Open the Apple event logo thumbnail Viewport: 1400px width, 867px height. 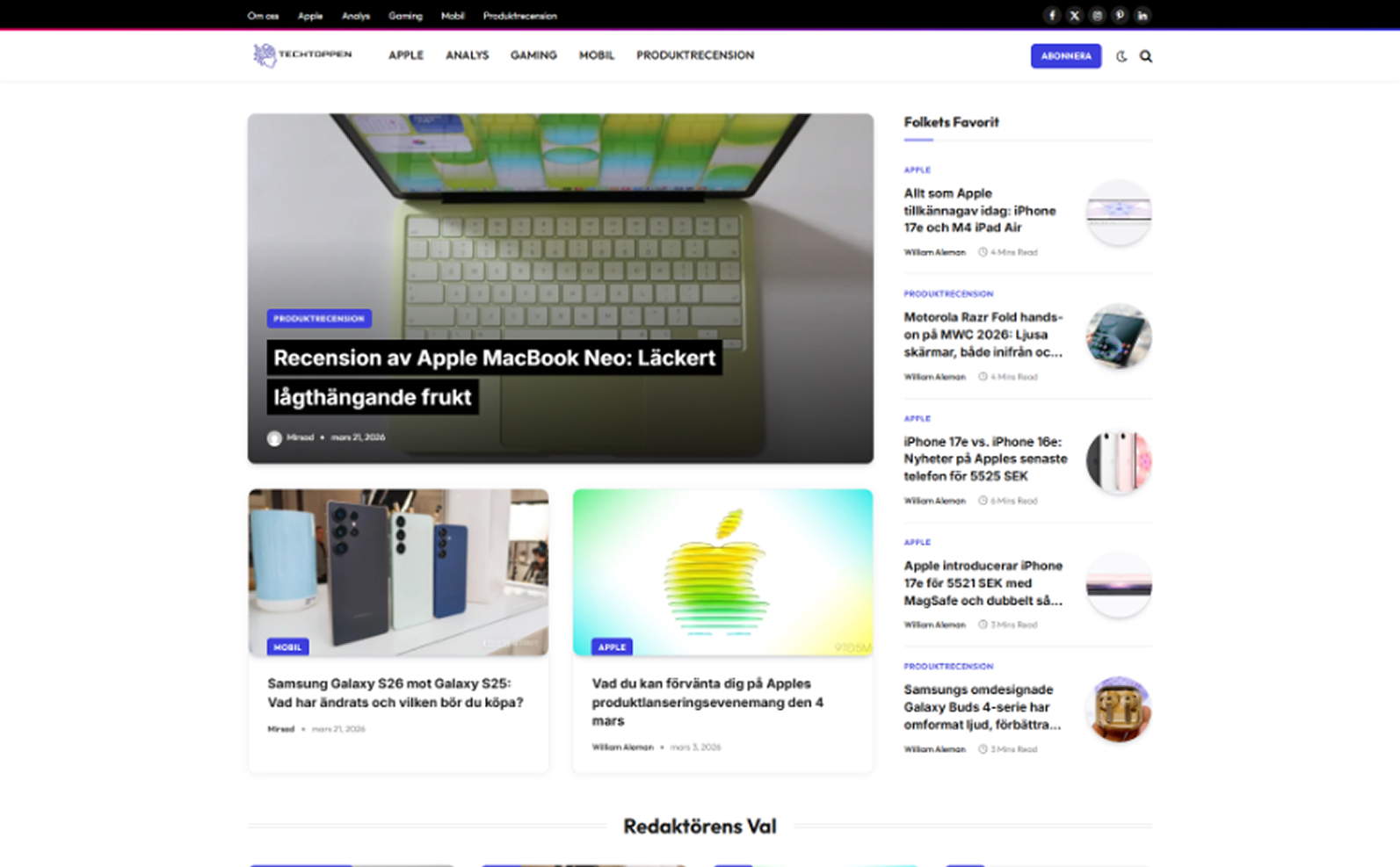point(722,573)
